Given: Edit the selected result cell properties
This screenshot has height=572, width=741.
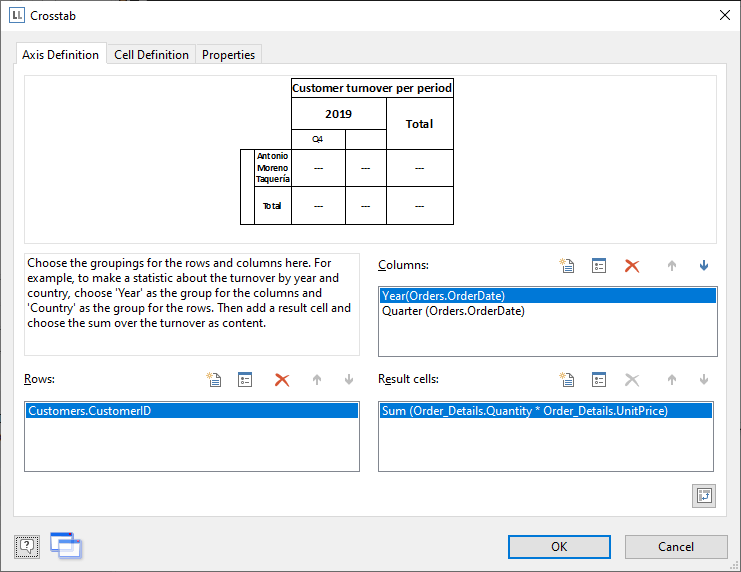Looking at the screenshot, I should [599, 380].
